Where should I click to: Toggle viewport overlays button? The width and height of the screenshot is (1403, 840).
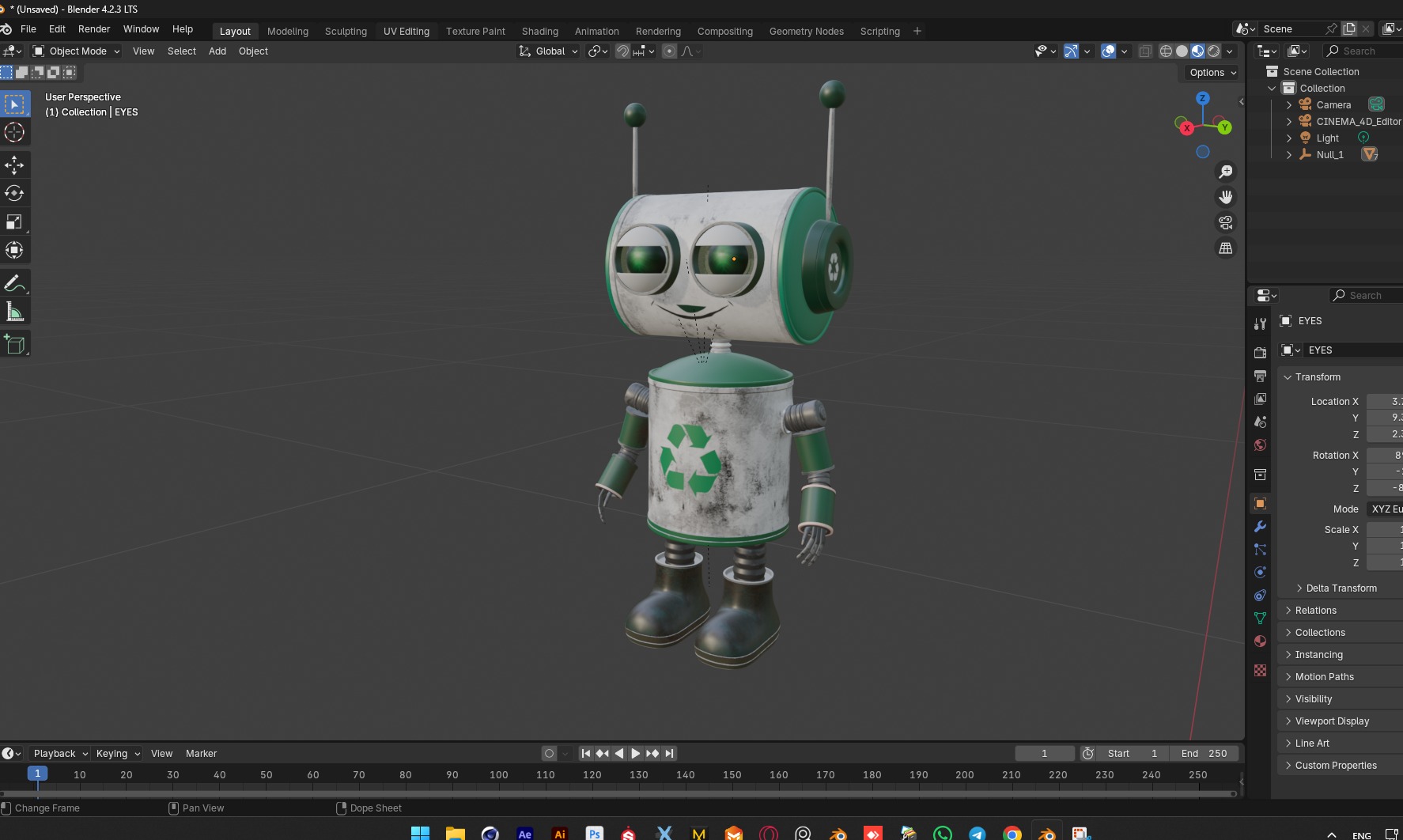(1108, 51)
